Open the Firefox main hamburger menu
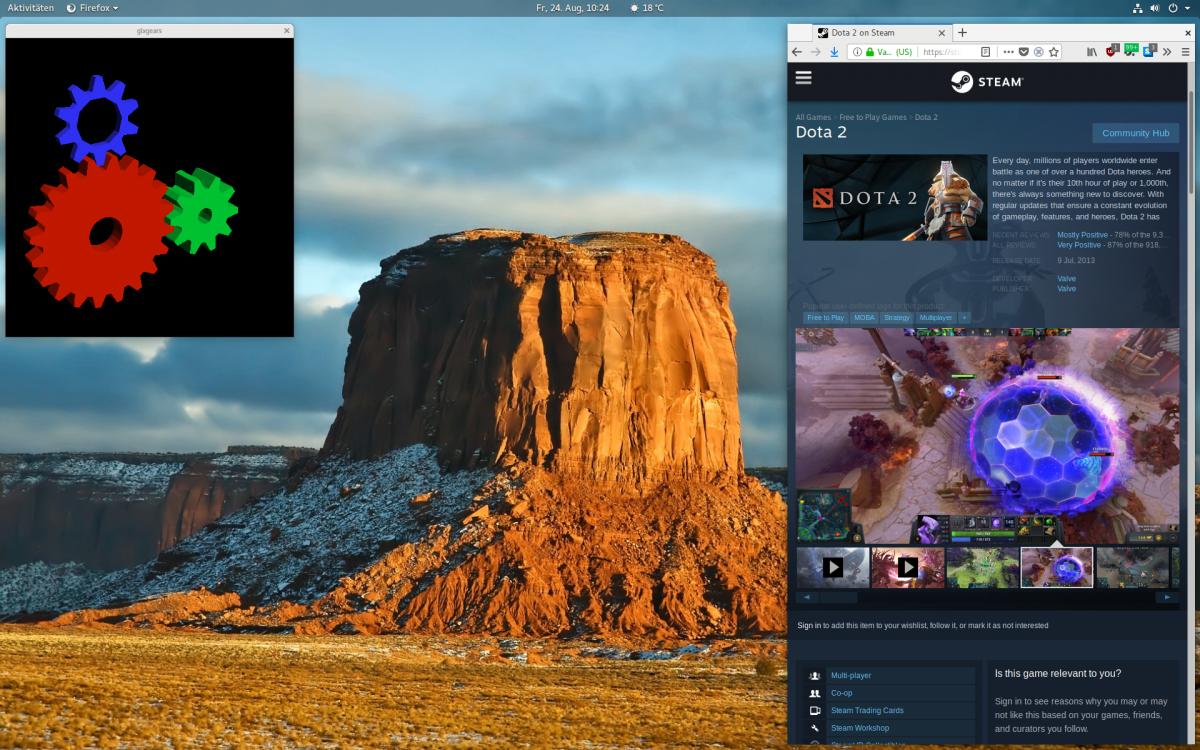Image resolution: width=1200 pixels, height=750 pixels. point(1186,52)
